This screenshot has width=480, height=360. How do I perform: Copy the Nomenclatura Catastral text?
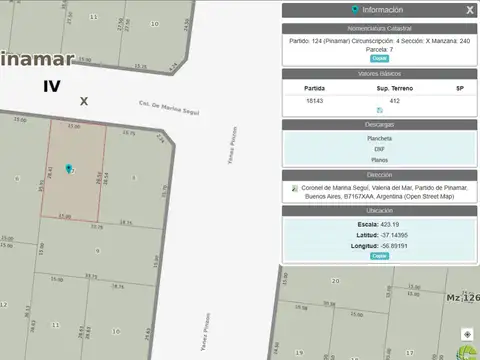[x=379, y=58]
